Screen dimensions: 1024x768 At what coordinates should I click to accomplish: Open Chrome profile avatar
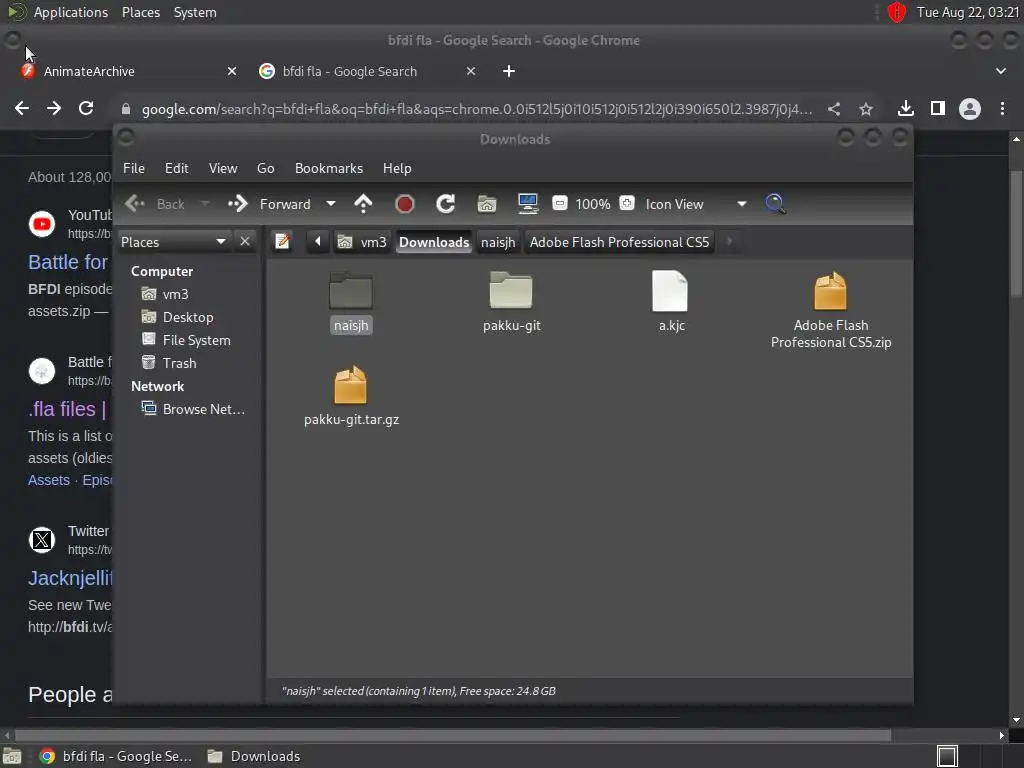(x=970, y=108)
